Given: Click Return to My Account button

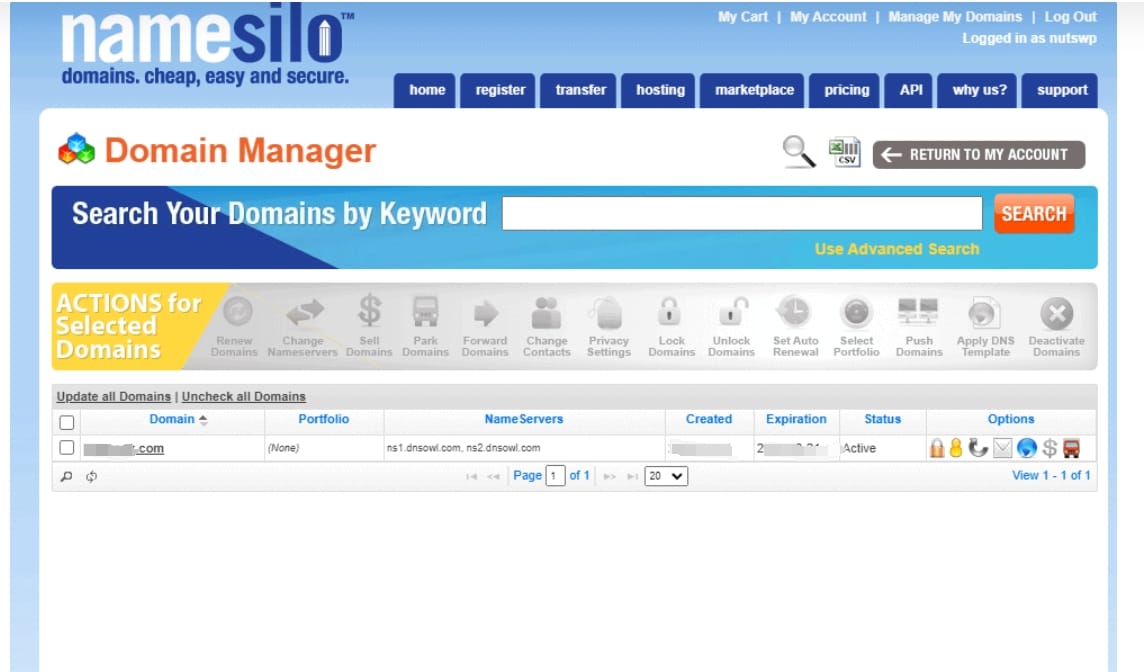Looking at the screenshot, I should 978,154.
